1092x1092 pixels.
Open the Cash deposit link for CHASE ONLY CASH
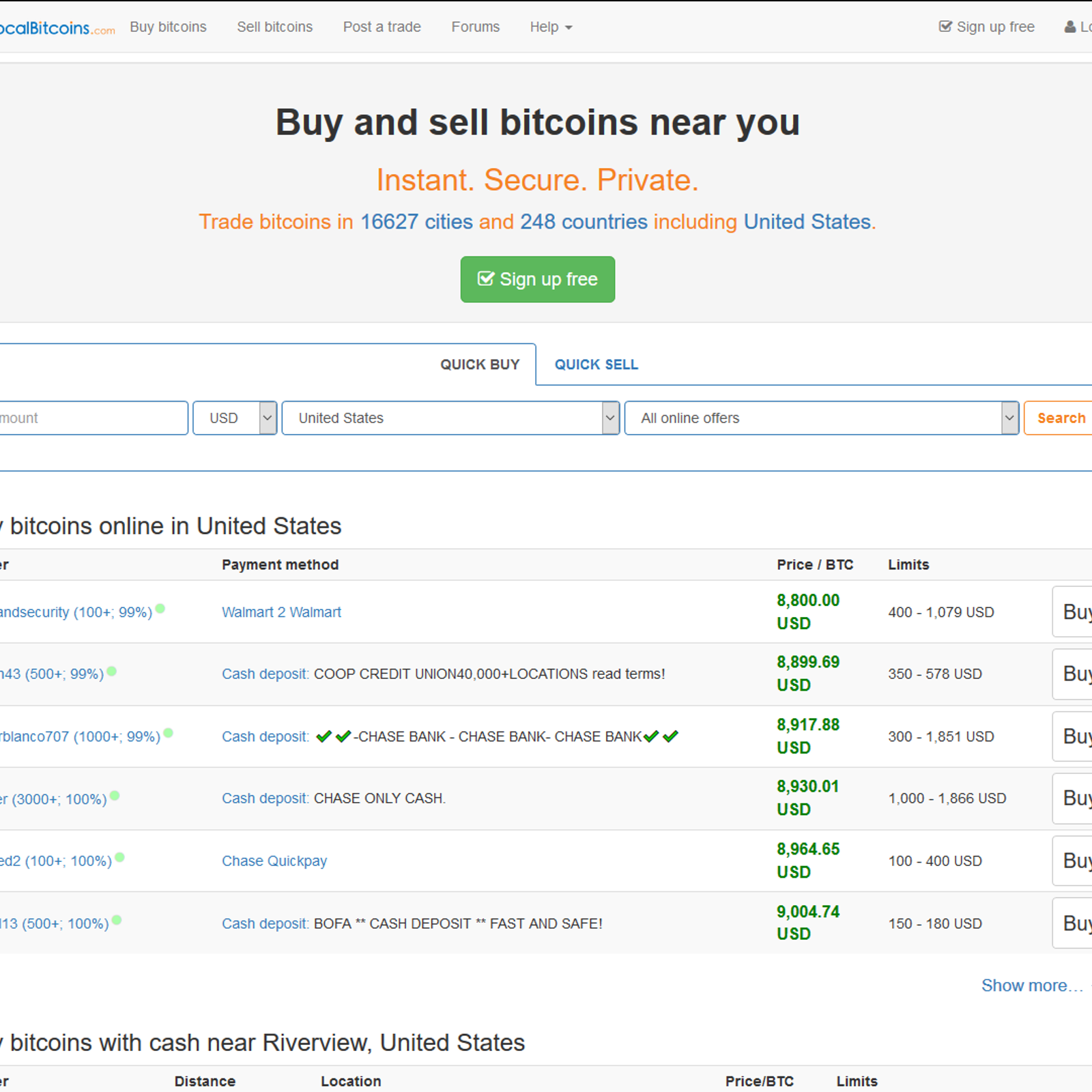pyautogui.click(x=265, y=798)
